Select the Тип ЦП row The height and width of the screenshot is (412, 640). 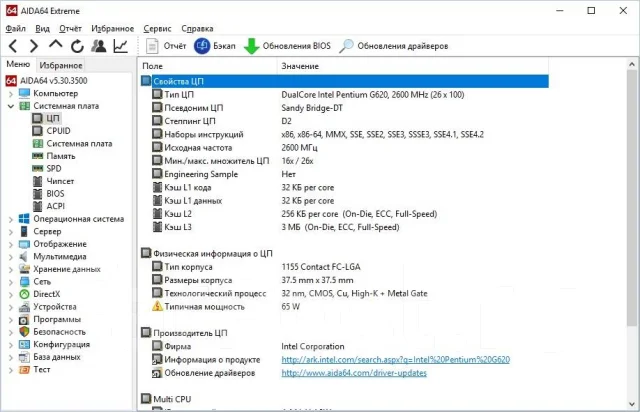(344, 95)
